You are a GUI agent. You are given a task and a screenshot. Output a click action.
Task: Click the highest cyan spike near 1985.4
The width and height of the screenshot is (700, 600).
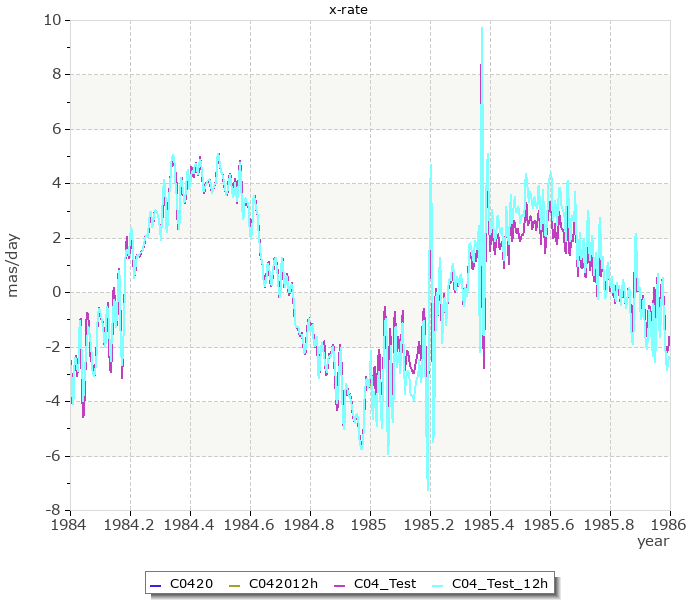482,29
